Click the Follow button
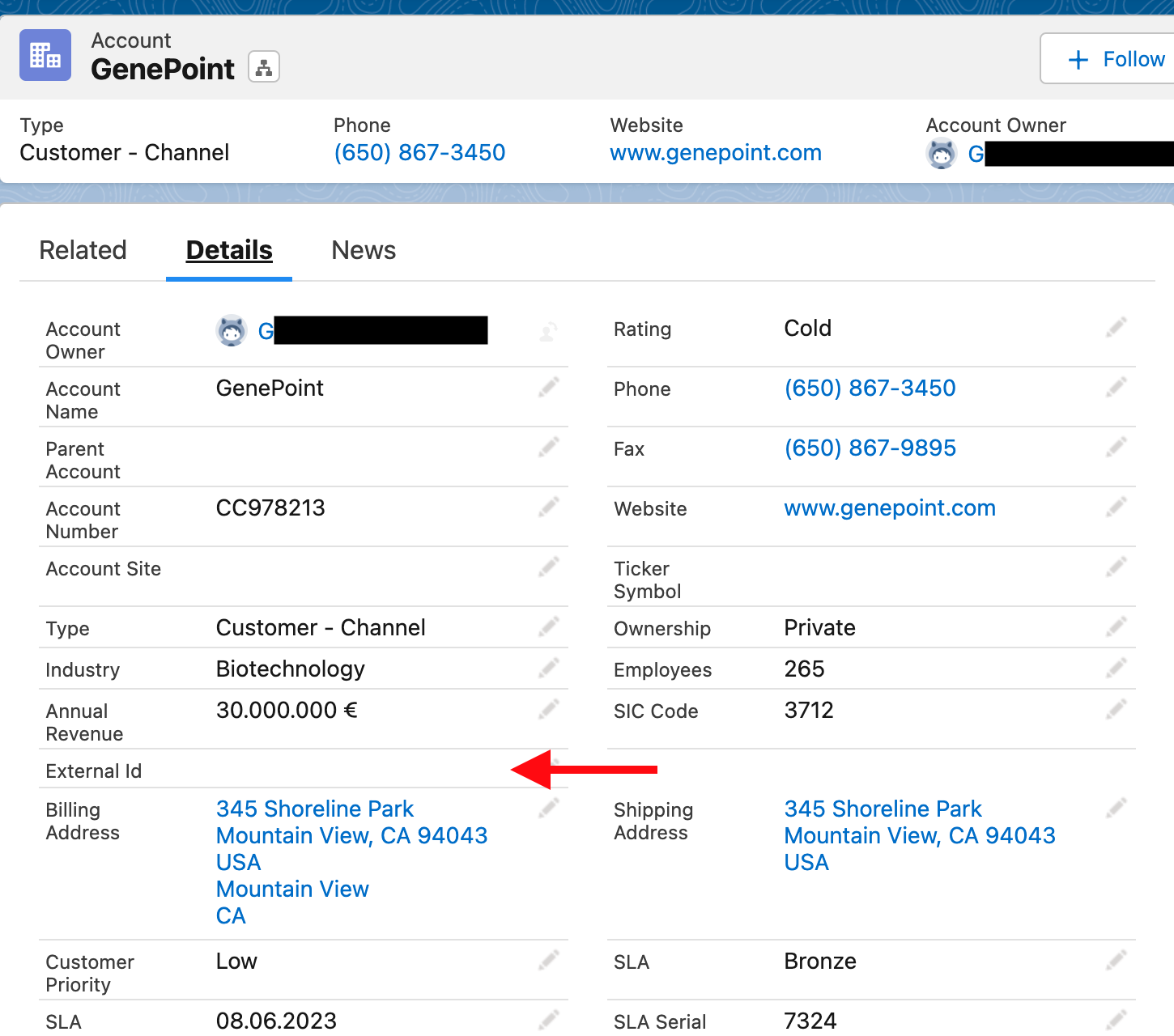This screenshot has height=1036, width=1174. click(1117, 58)
